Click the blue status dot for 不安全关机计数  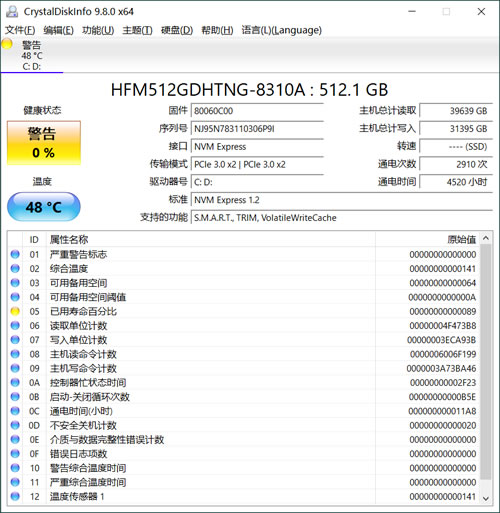click(x=15, y=425)
